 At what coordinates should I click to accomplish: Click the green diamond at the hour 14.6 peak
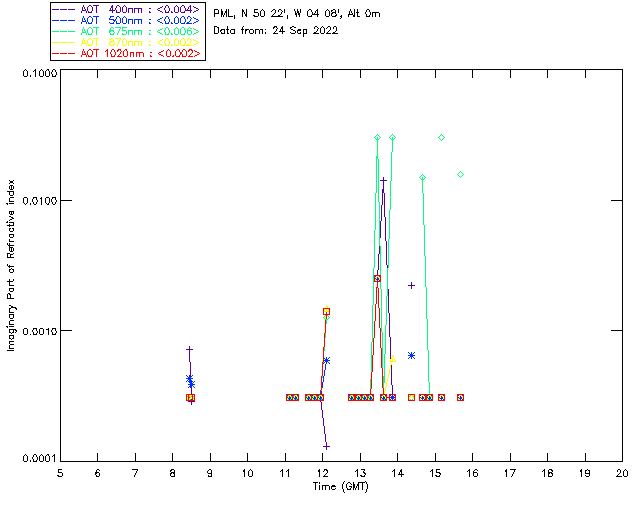coord(422,178)
